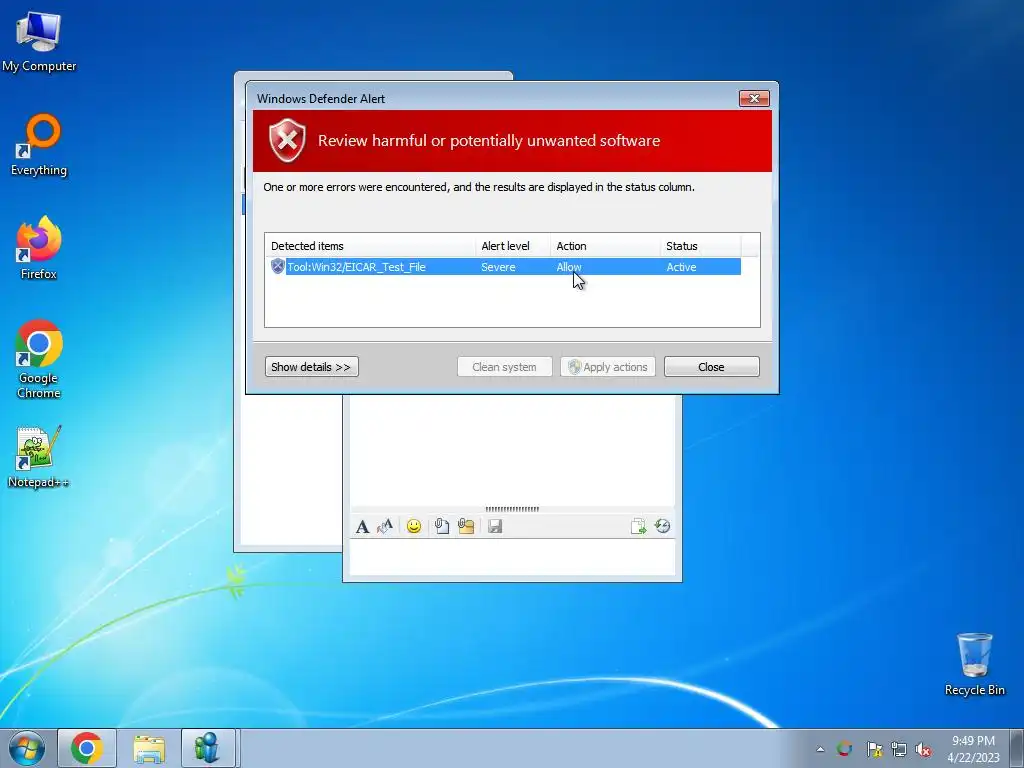
Task: Click the attach file clip icon
Action: tap(442, 526)
